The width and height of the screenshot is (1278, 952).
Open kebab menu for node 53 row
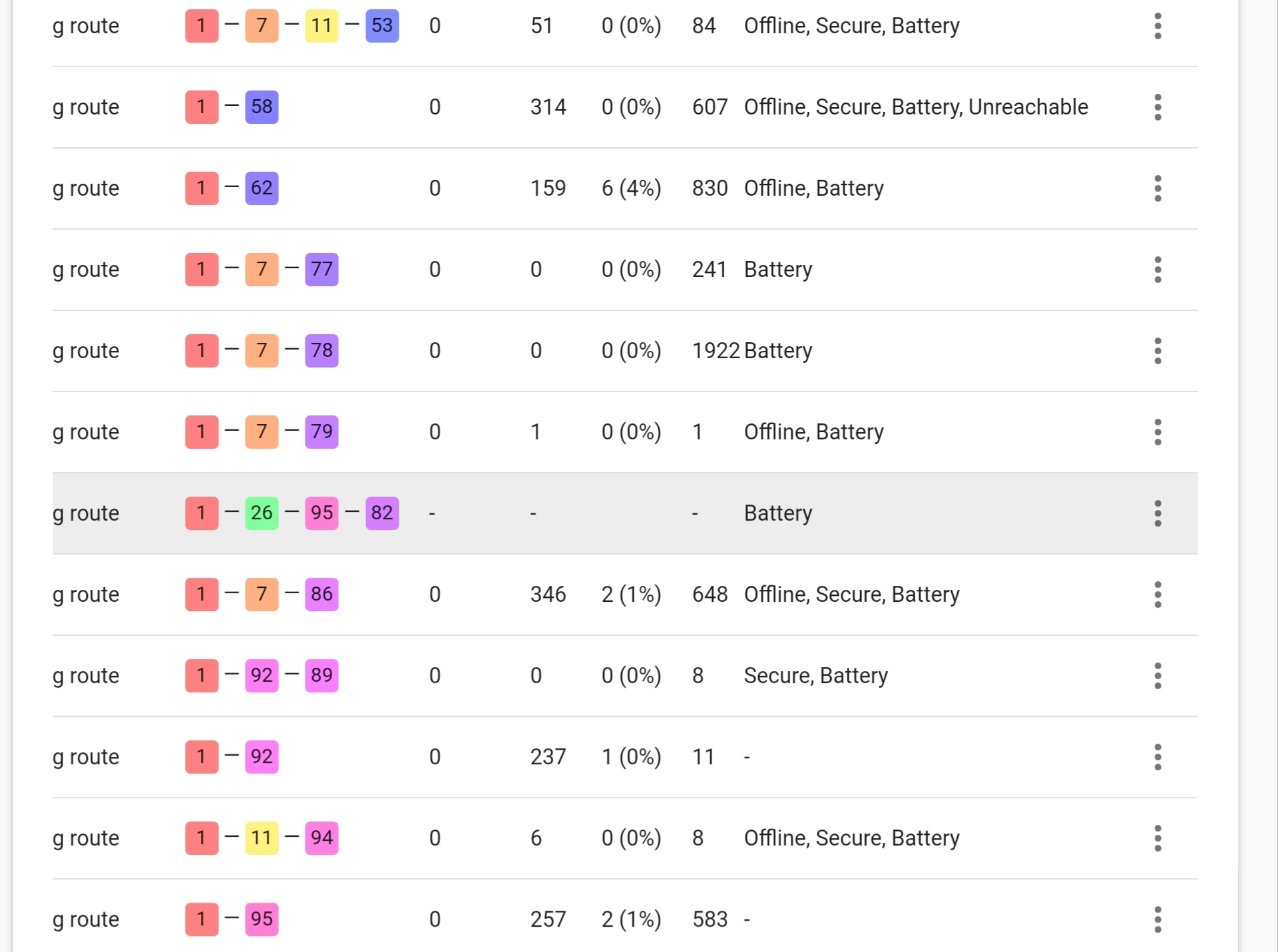[1158, 26]
